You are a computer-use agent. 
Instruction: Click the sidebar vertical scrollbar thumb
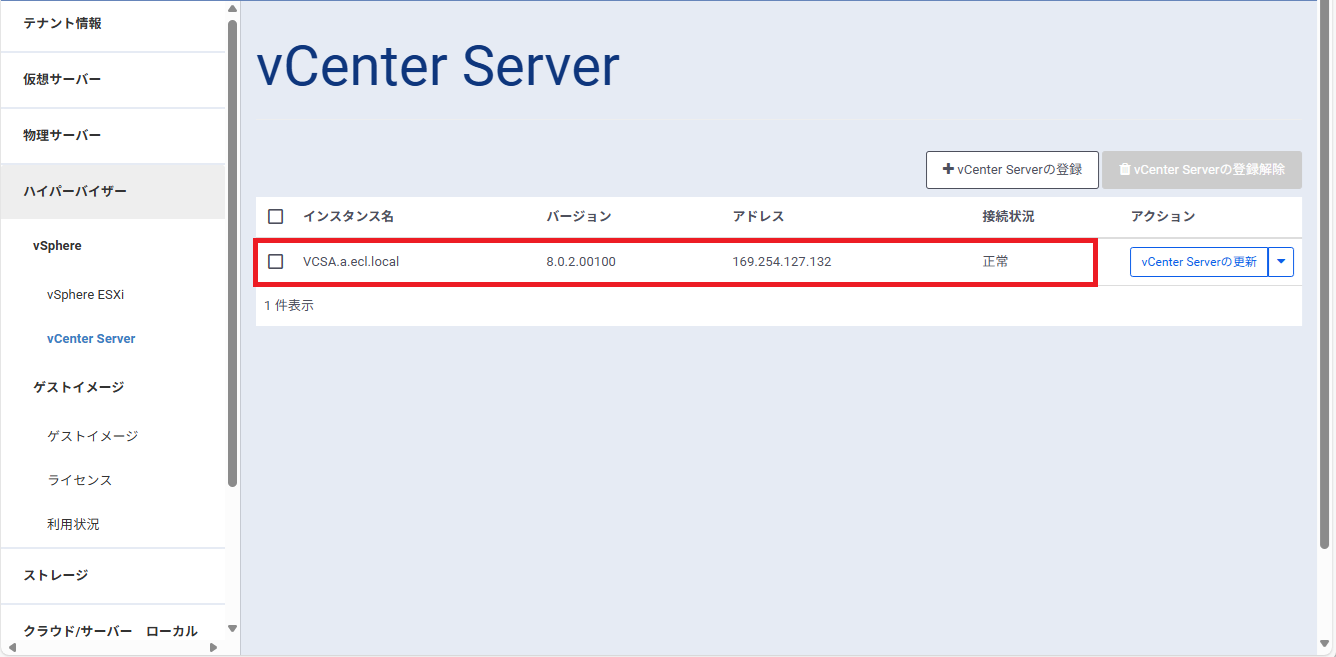coord(233,253)
